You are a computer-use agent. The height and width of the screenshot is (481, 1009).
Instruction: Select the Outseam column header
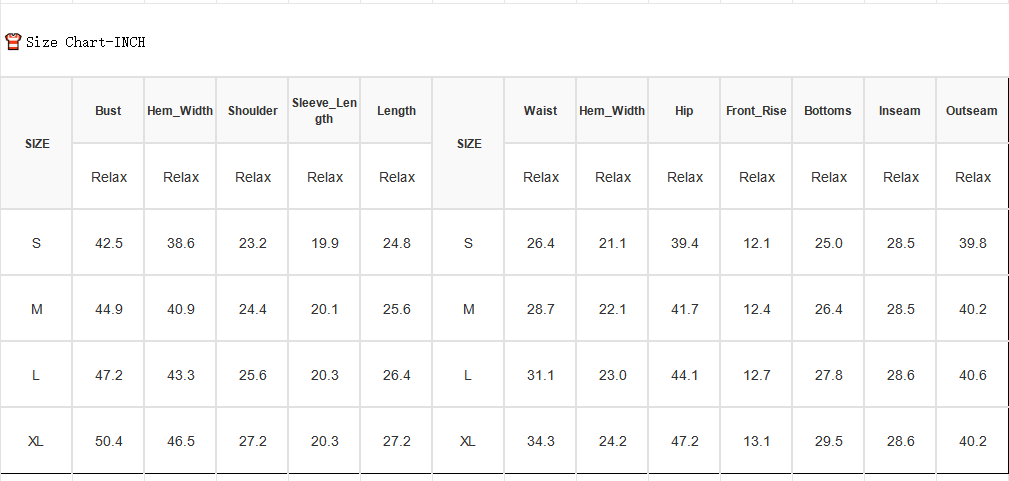(972, 111)
